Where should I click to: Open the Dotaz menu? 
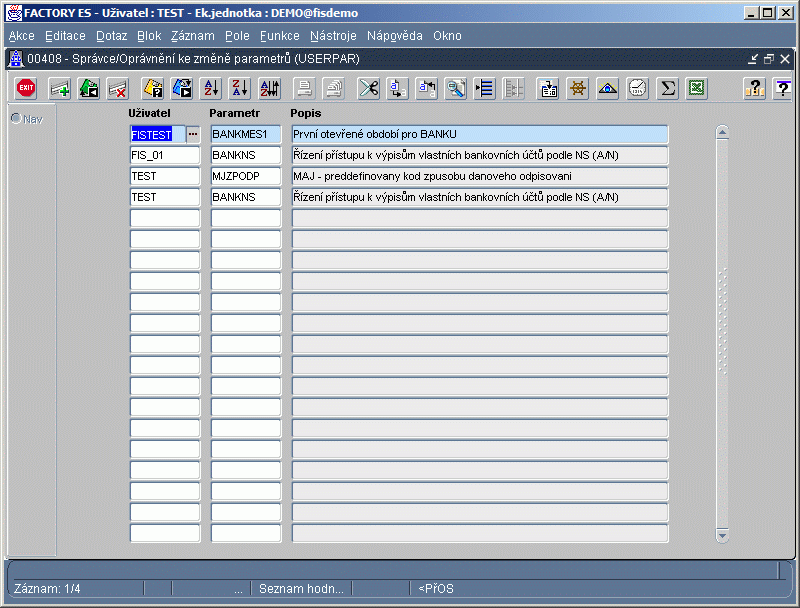(112, 36)
